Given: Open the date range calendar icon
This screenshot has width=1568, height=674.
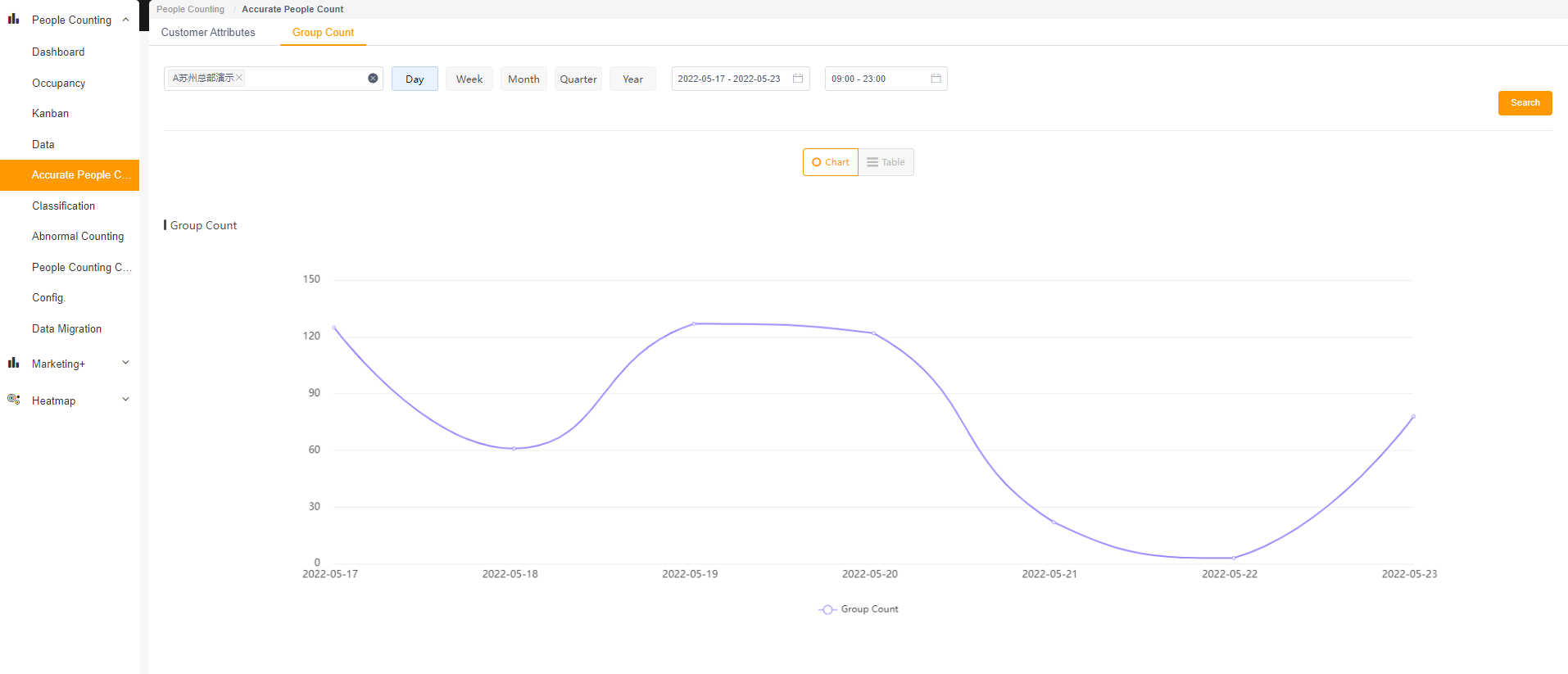Looking at the screenshot, I should 798,79.
